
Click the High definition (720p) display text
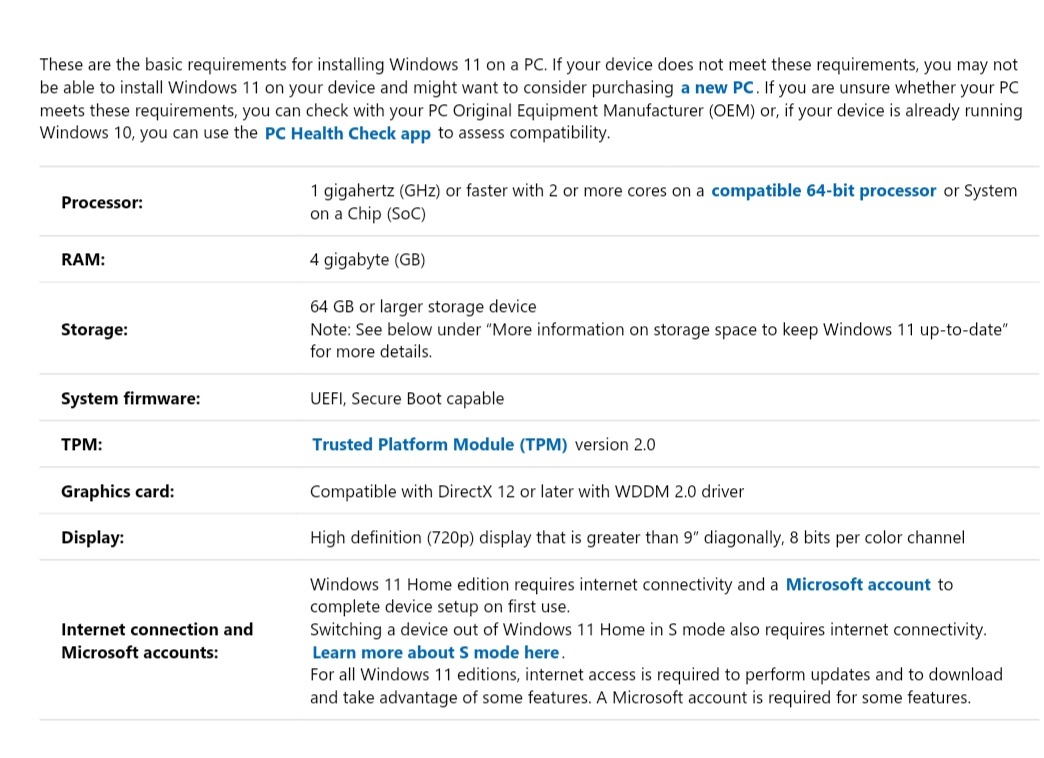point(637,538)
